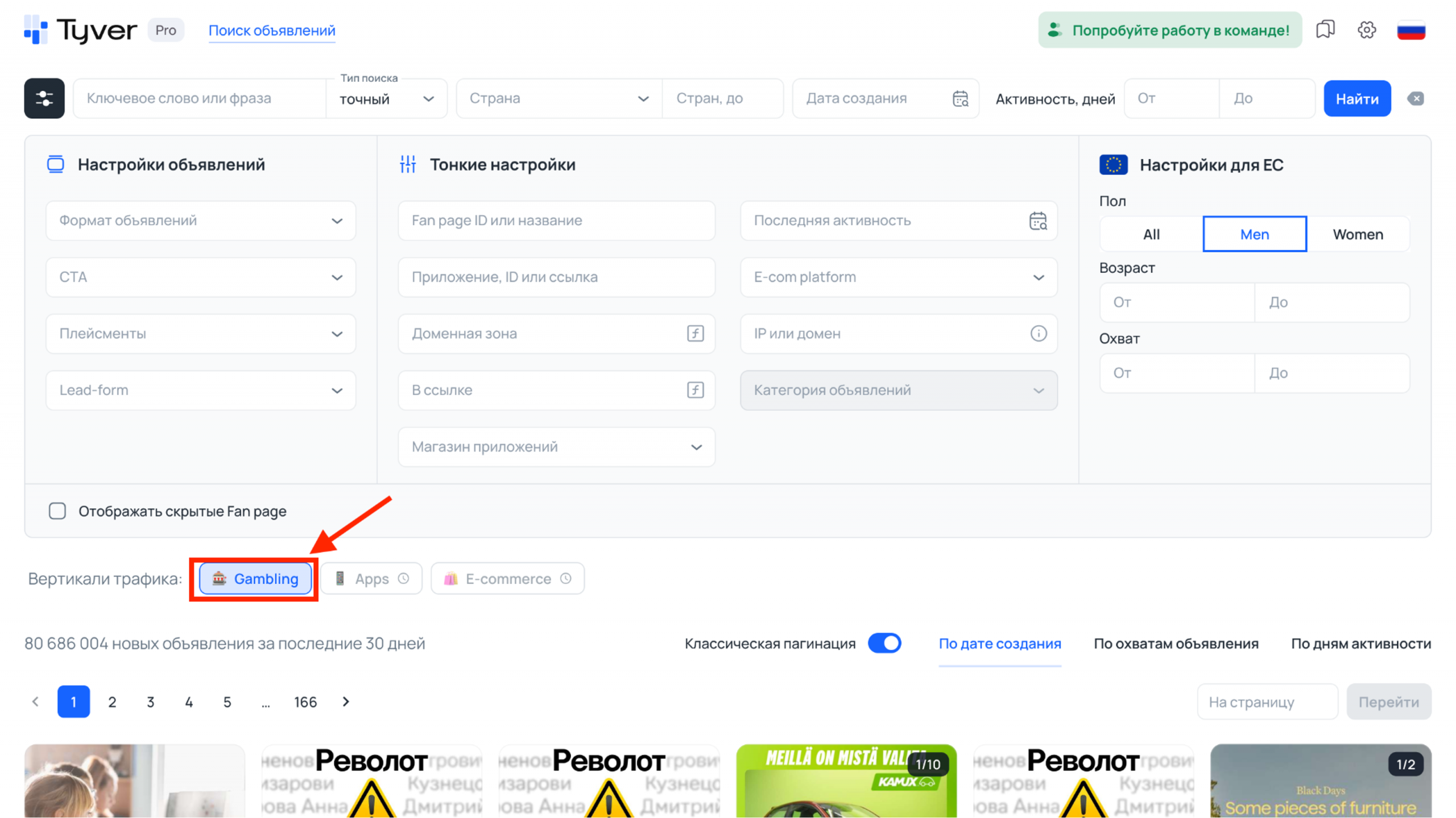The width and height of the screenshot is (1456, 818).
Task: Select the Gambling traffic vertical
Action: [x=255, y=579]
